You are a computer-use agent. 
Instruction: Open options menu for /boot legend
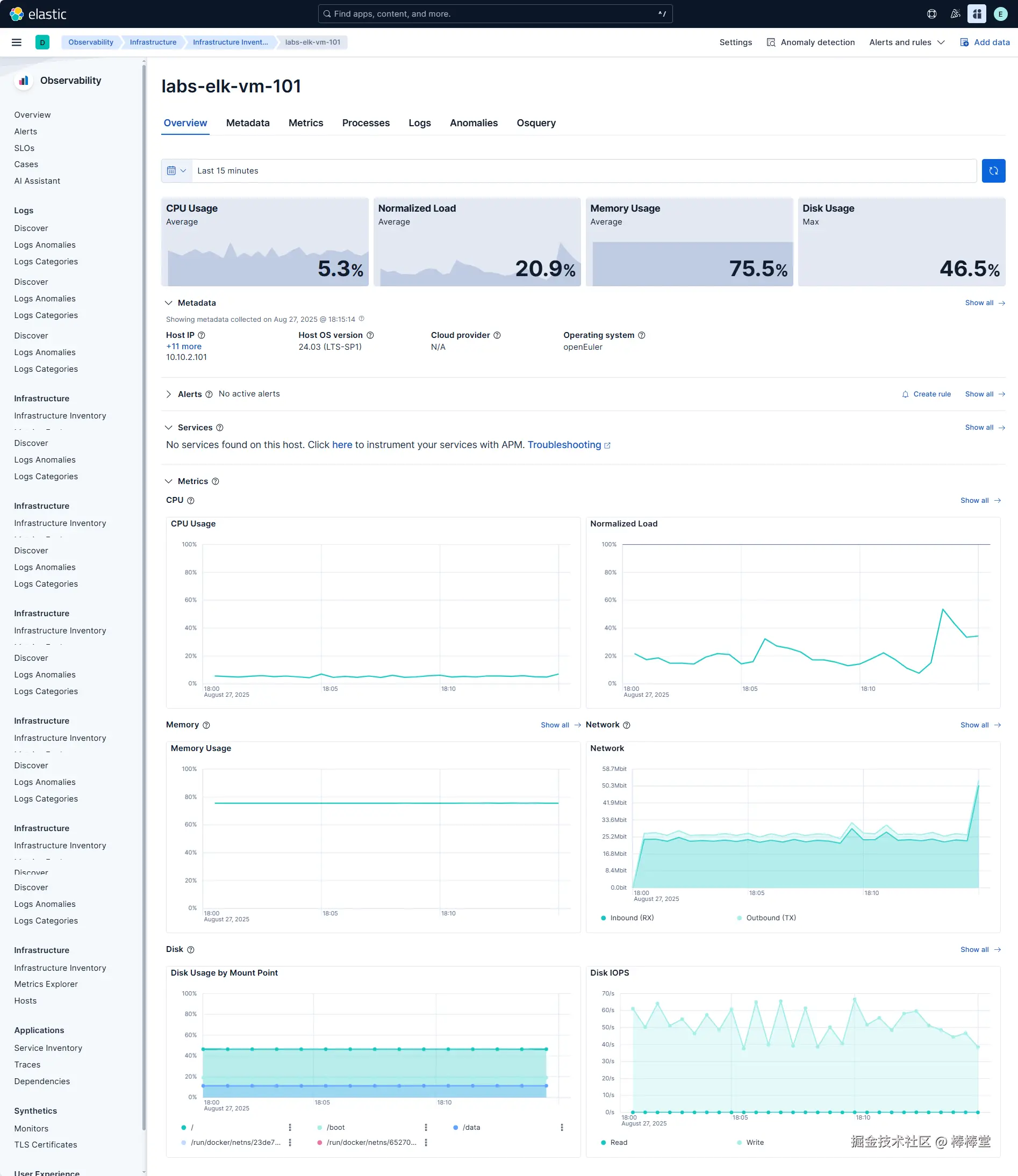point(426,1127)
